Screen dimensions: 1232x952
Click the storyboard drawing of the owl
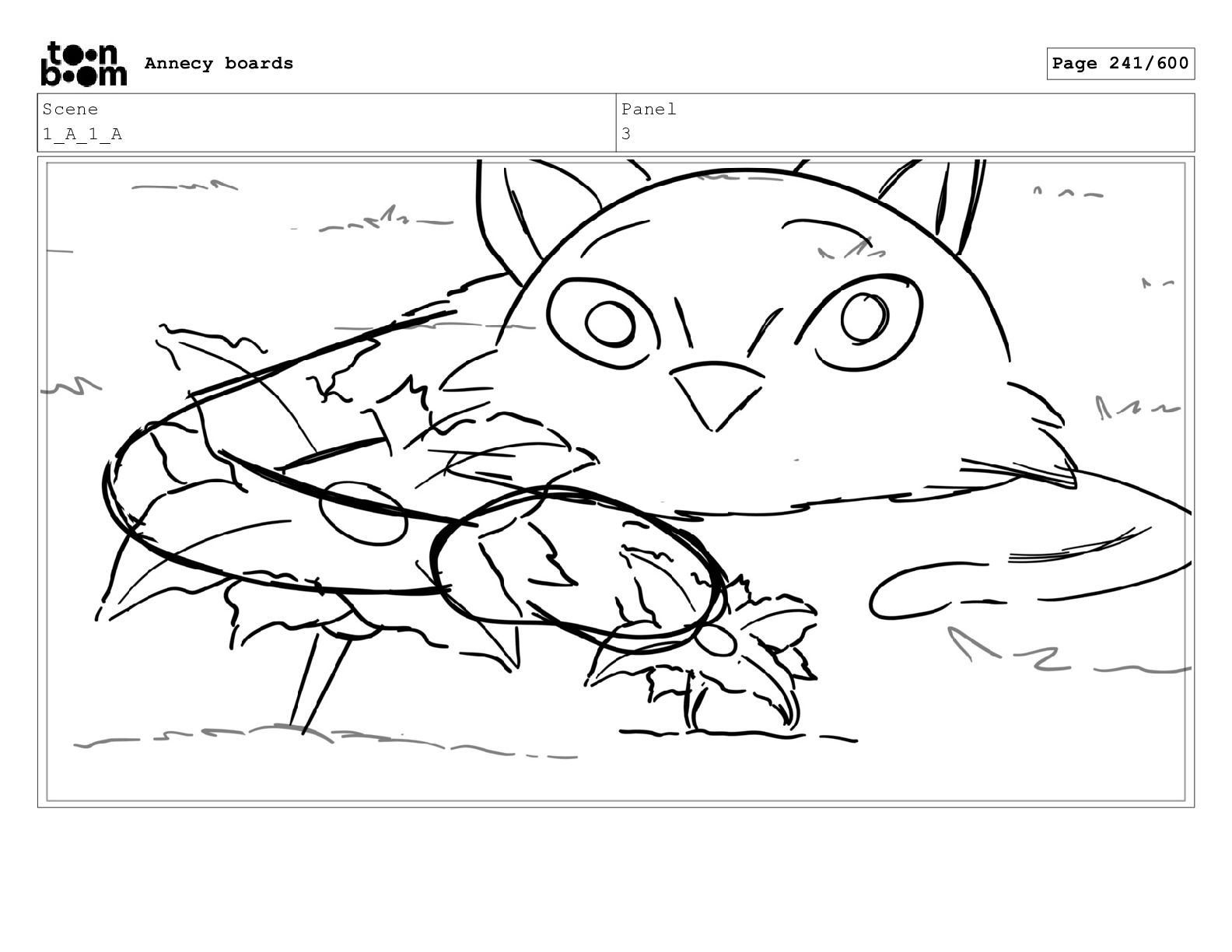(x=616, y=481)
